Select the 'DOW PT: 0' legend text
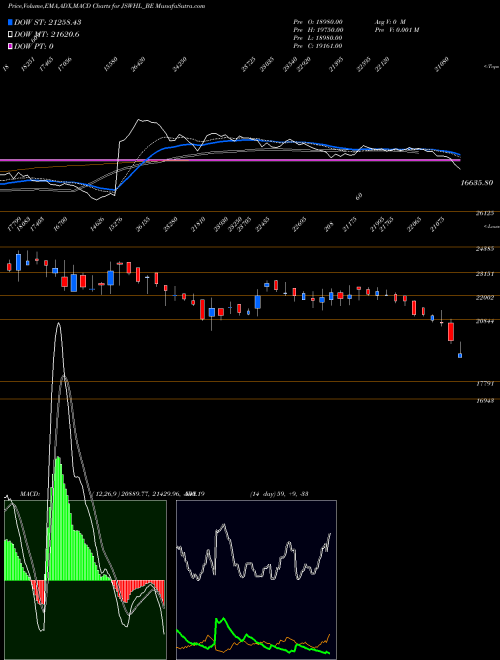 point(34,46)
